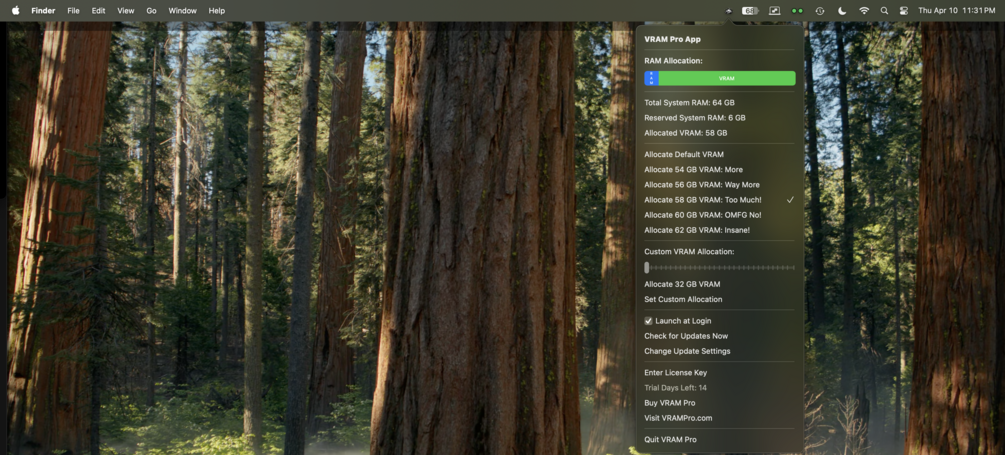Screen dimensions: 1005x455
Task: Click the Allocated VRAM: 58 GB text
Action: point(686,133)
